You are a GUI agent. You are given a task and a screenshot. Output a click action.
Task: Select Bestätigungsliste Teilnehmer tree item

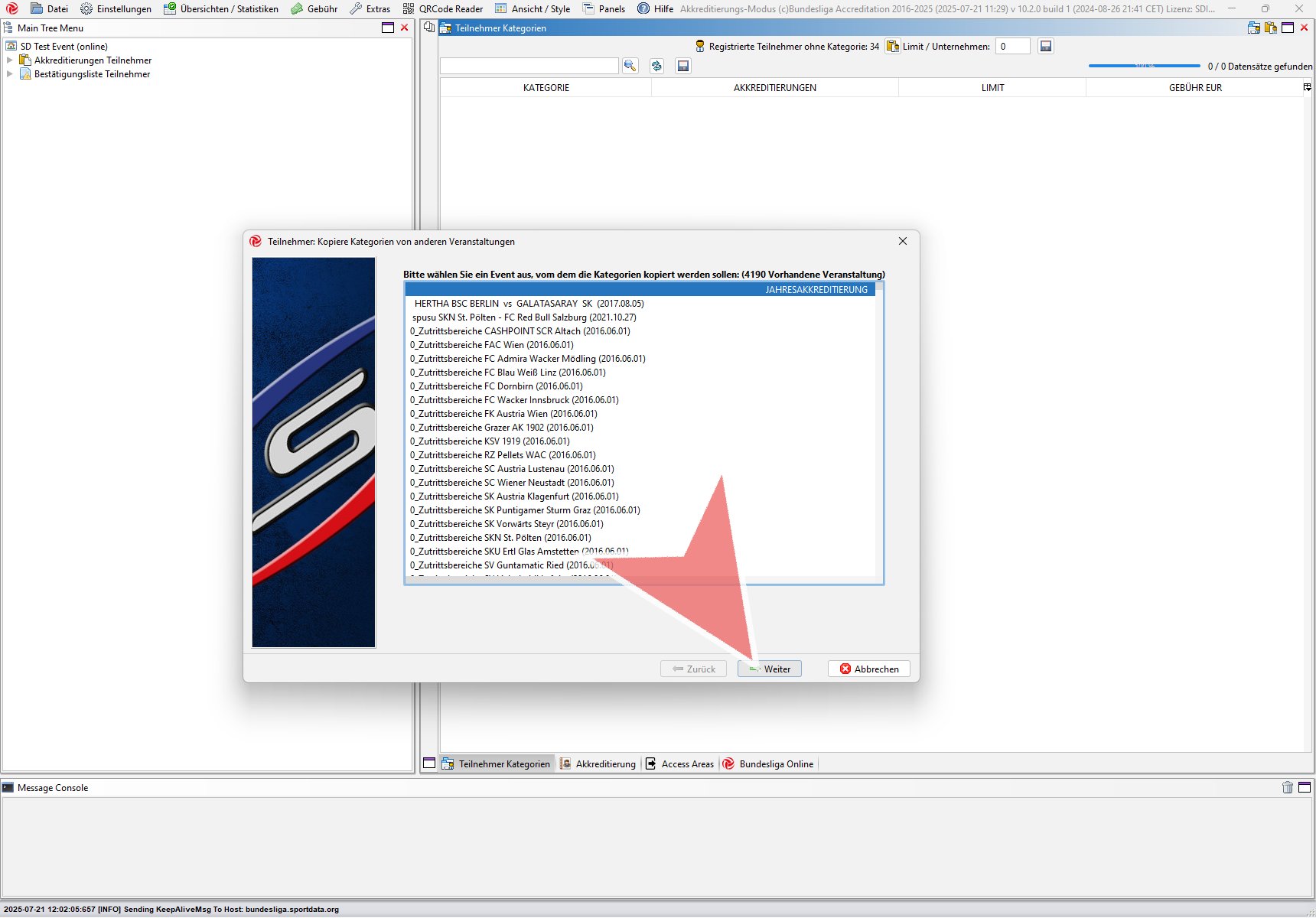[92, 74]
